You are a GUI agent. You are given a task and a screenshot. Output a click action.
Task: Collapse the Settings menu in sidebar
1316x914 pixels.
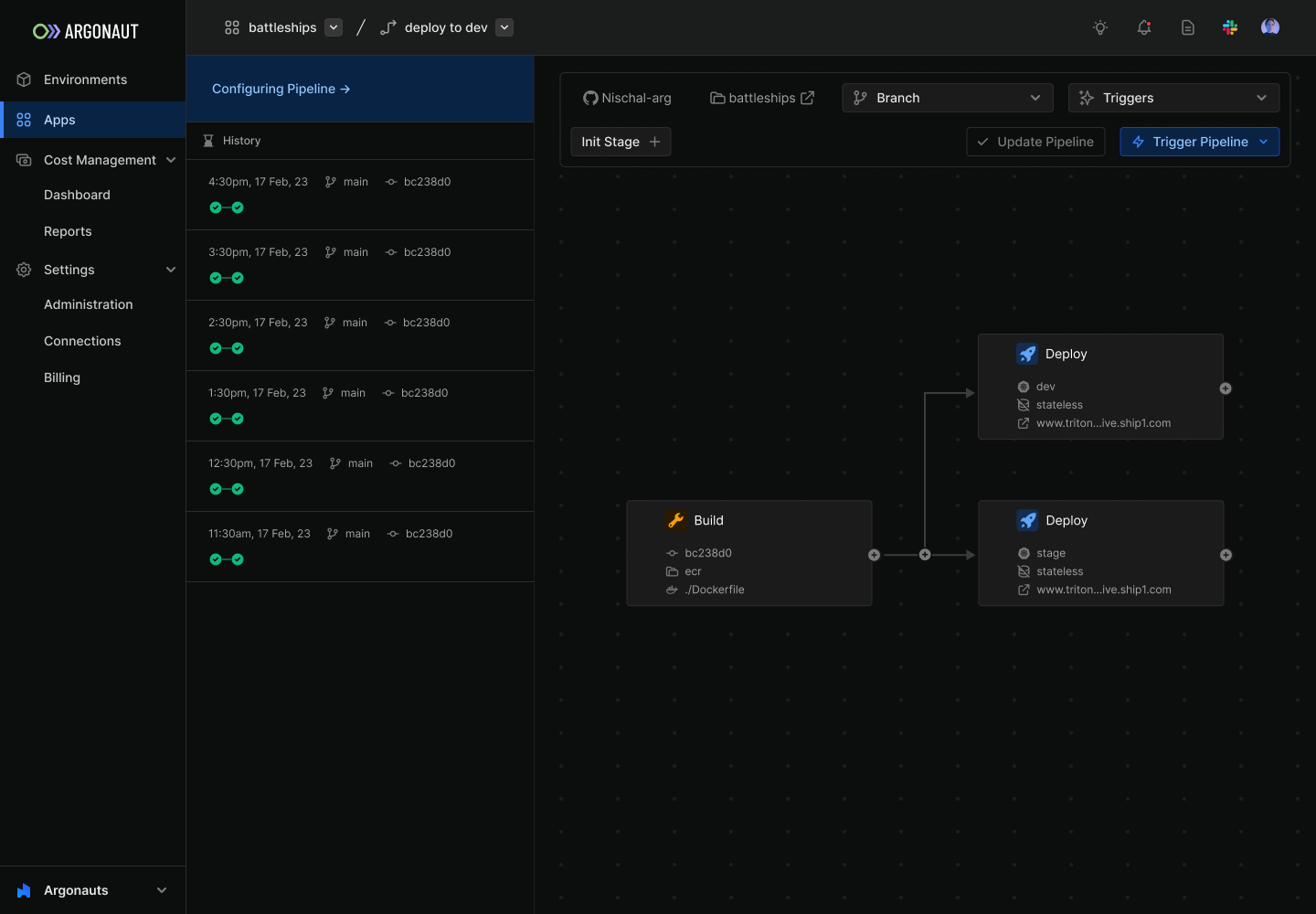(x=170, y=270)
